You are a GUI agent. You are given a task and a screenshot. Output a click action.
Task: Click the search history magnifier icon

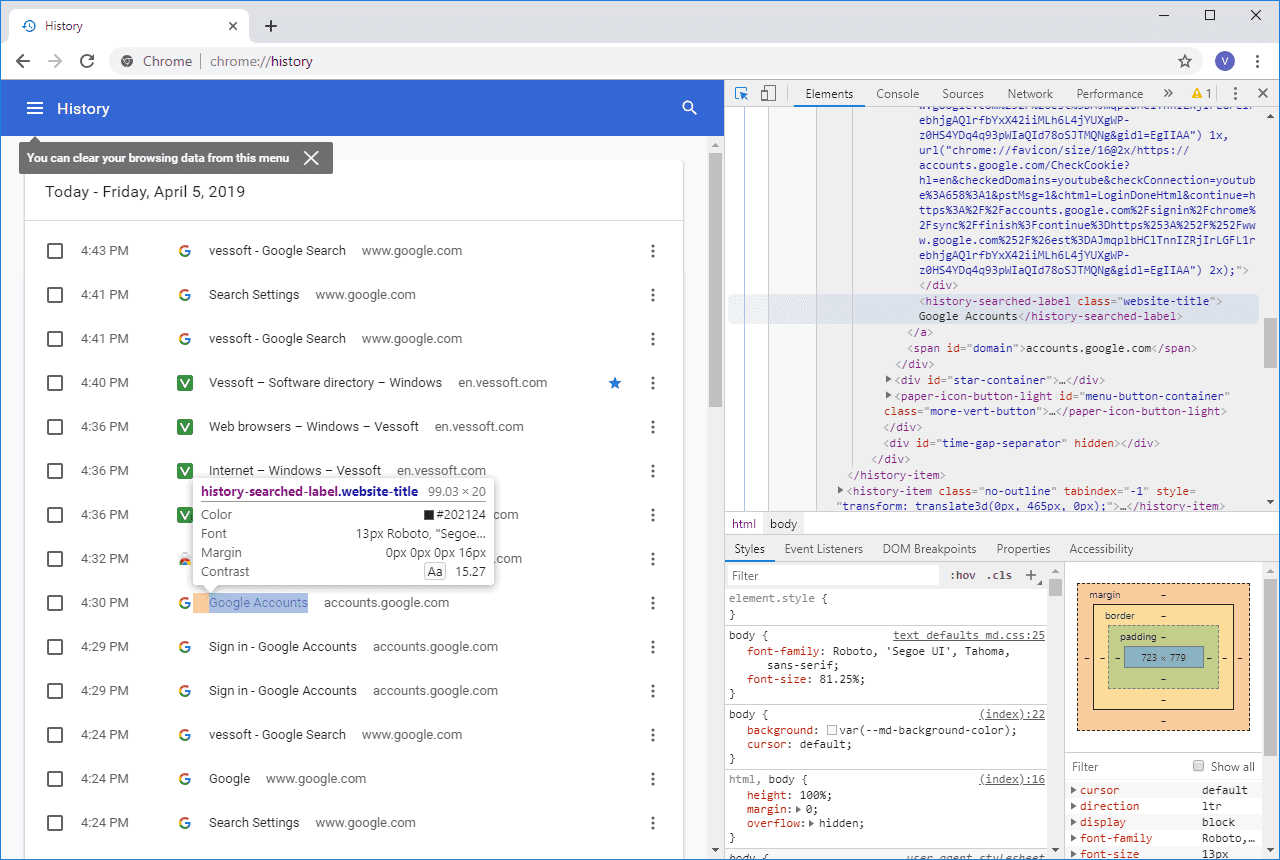(x=689, y=108)
